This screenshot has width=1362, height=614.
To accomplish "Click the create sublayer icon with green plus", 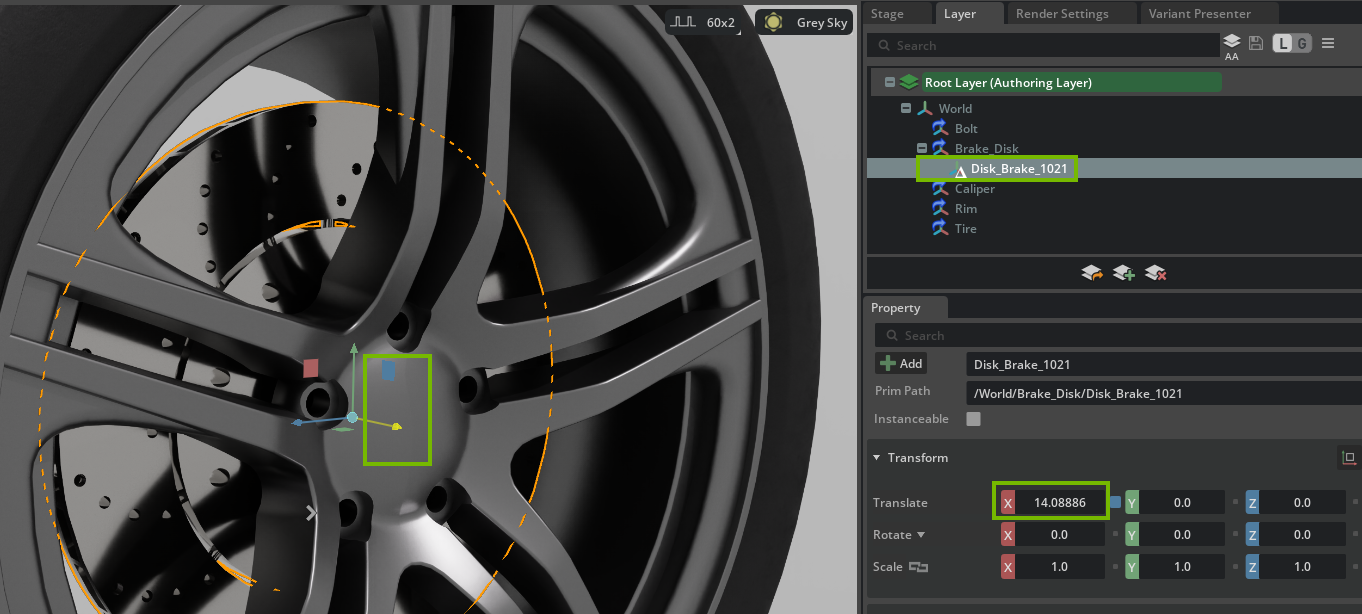I will pyautogui.click(x=1123, y=272).
